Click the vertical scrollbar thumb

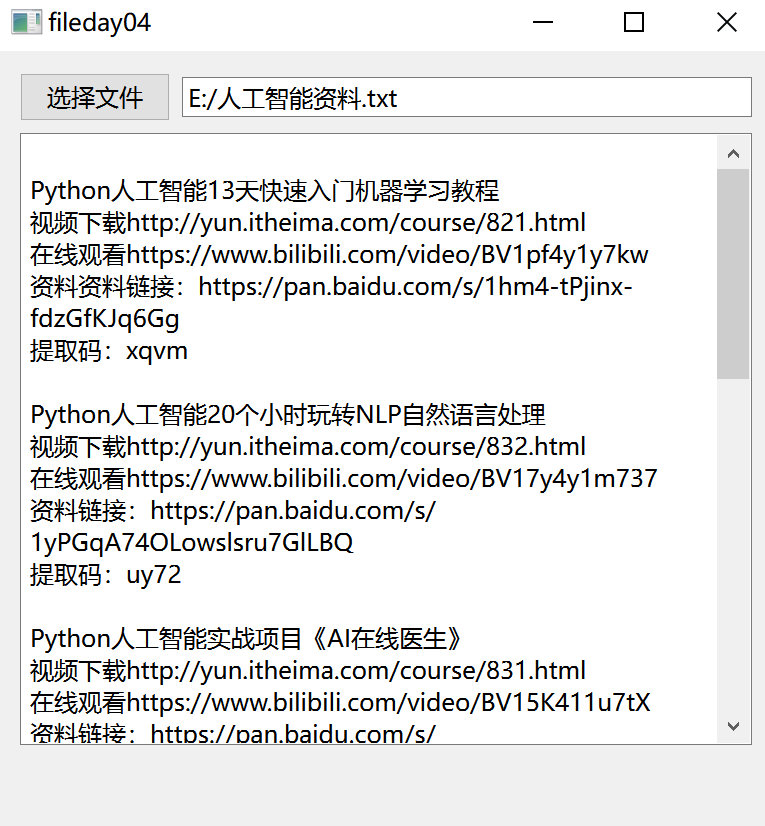[733, 274]
